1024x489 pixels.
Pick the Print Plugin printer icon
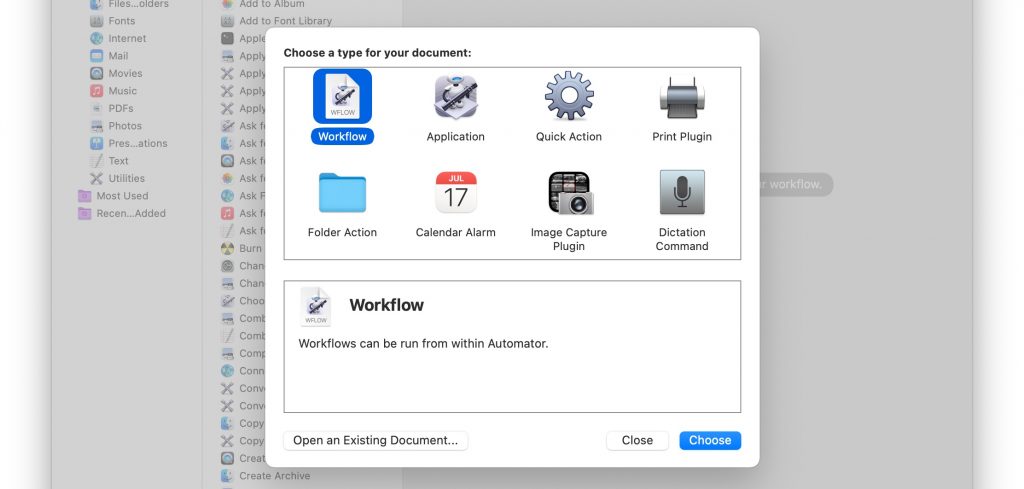(x=682, y=98)
